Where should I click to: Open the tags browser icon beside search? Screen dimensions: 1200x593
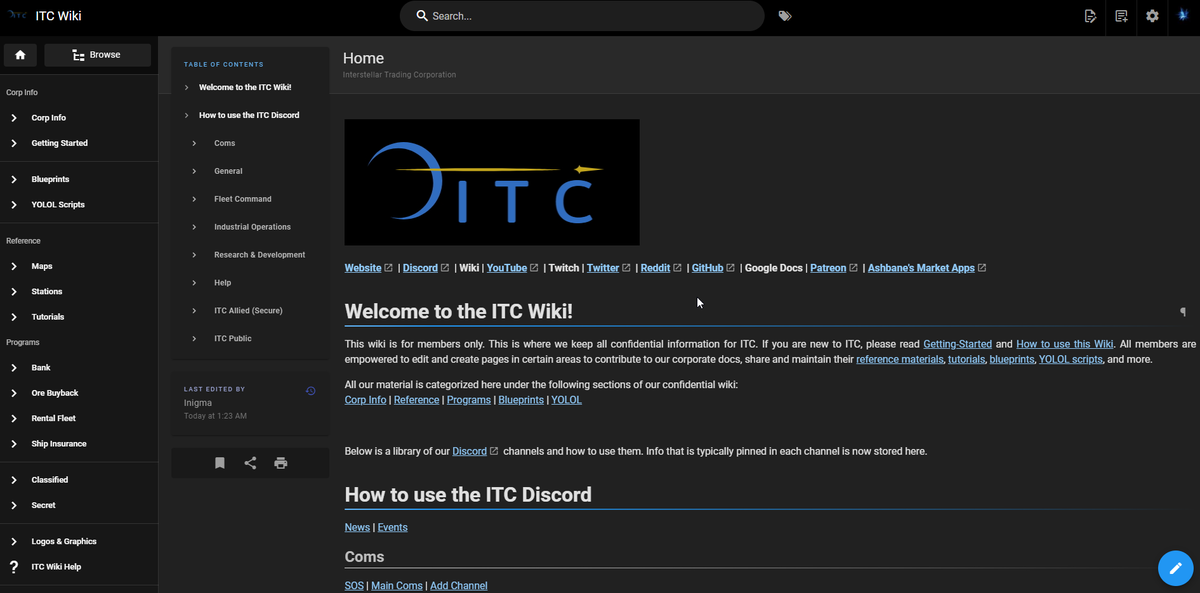[x=785, y=16]
